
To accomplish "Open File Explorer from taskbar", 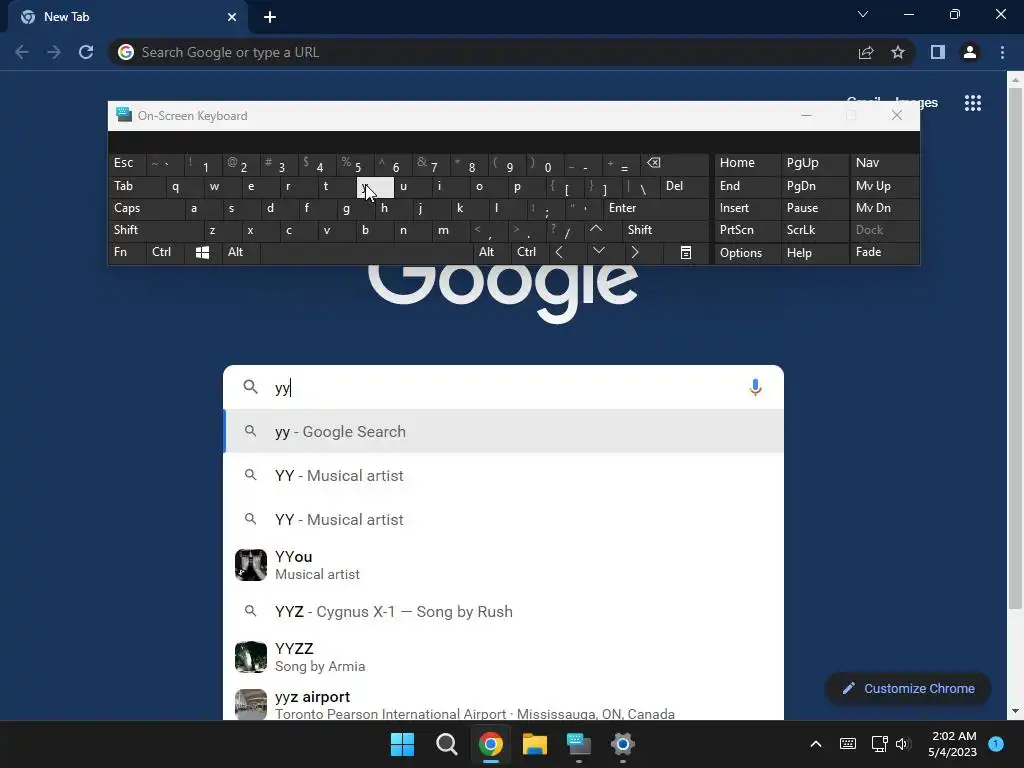I will 534,744.
